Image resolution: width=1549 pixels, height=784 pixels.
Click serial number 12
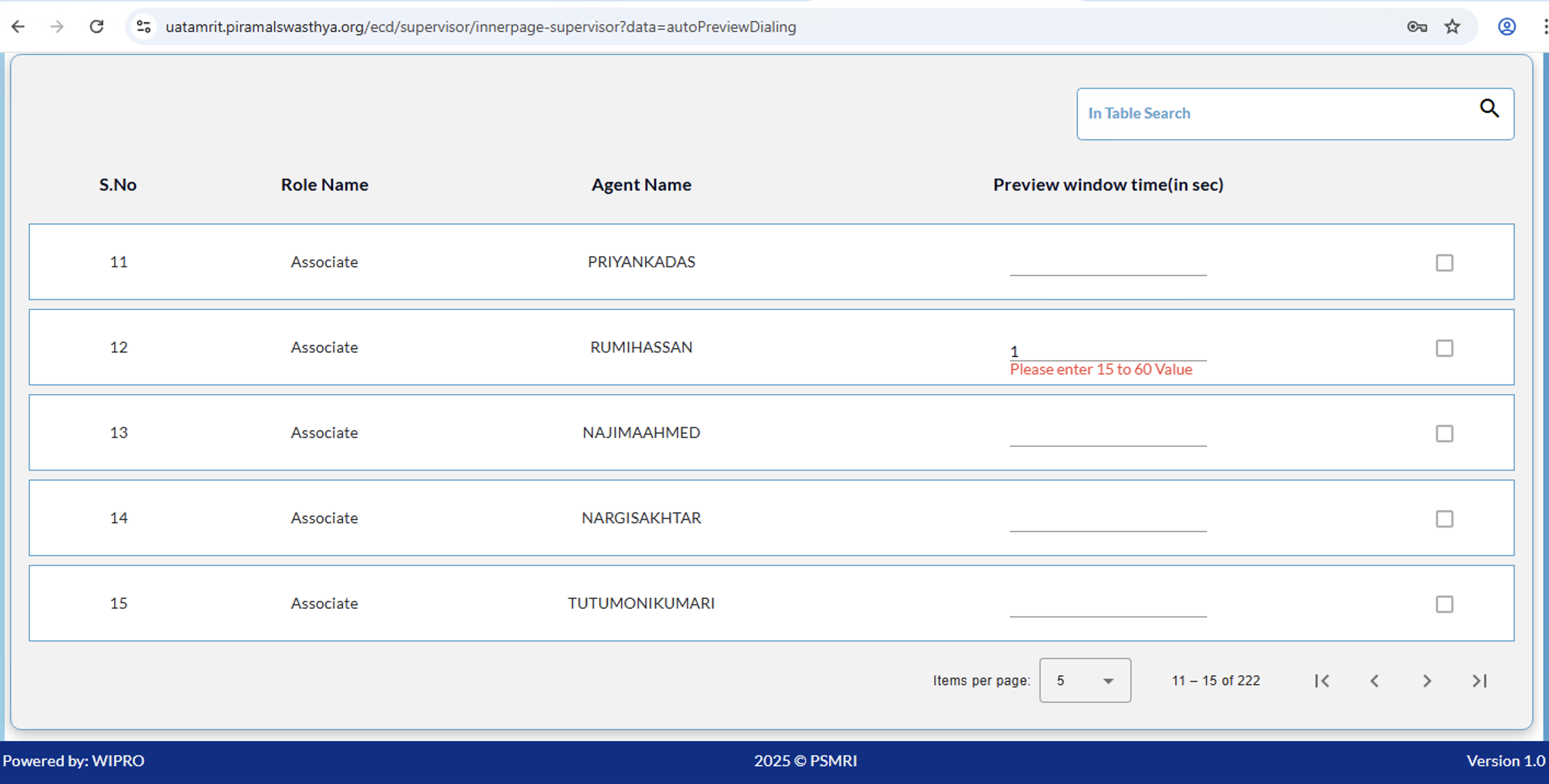pos(118,347)
